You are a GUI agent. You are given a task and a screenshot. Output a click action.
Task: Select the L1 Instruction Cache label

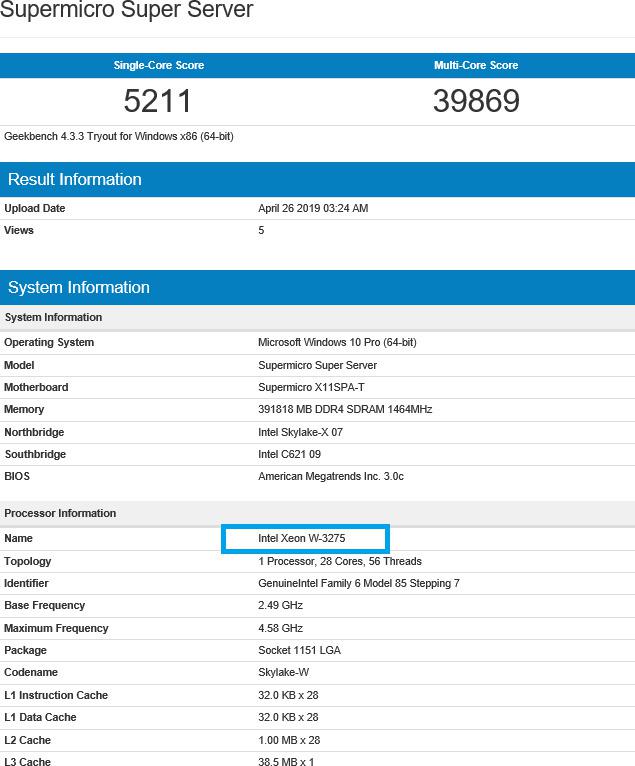(x=56, y=695)
